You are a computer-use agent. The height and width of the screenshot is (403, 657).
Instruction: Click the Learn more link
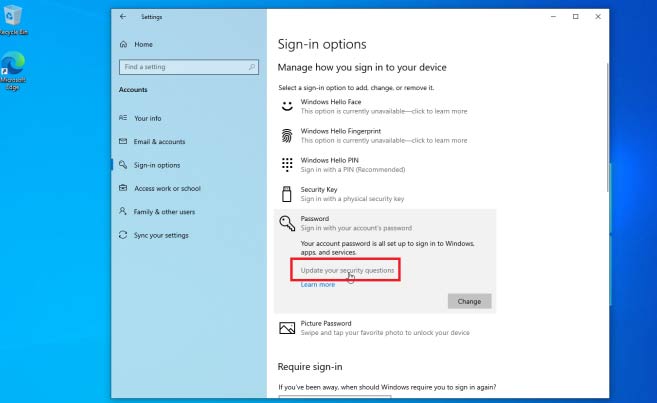pyautogui.click(x=318, y=285)
